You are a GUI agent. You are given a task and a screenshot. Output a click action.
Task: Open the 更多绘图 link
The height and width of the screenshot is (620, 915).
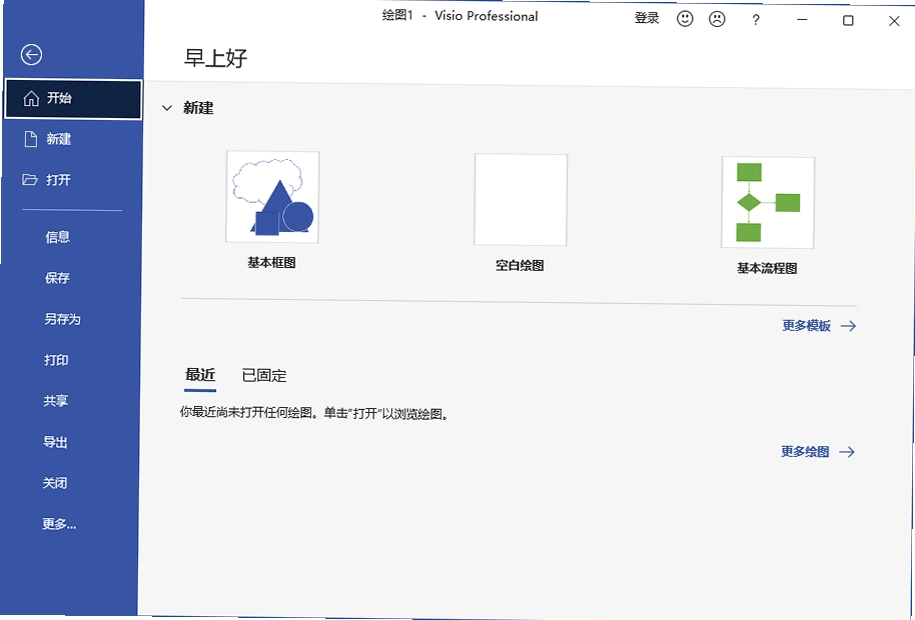tap(818, 452)
